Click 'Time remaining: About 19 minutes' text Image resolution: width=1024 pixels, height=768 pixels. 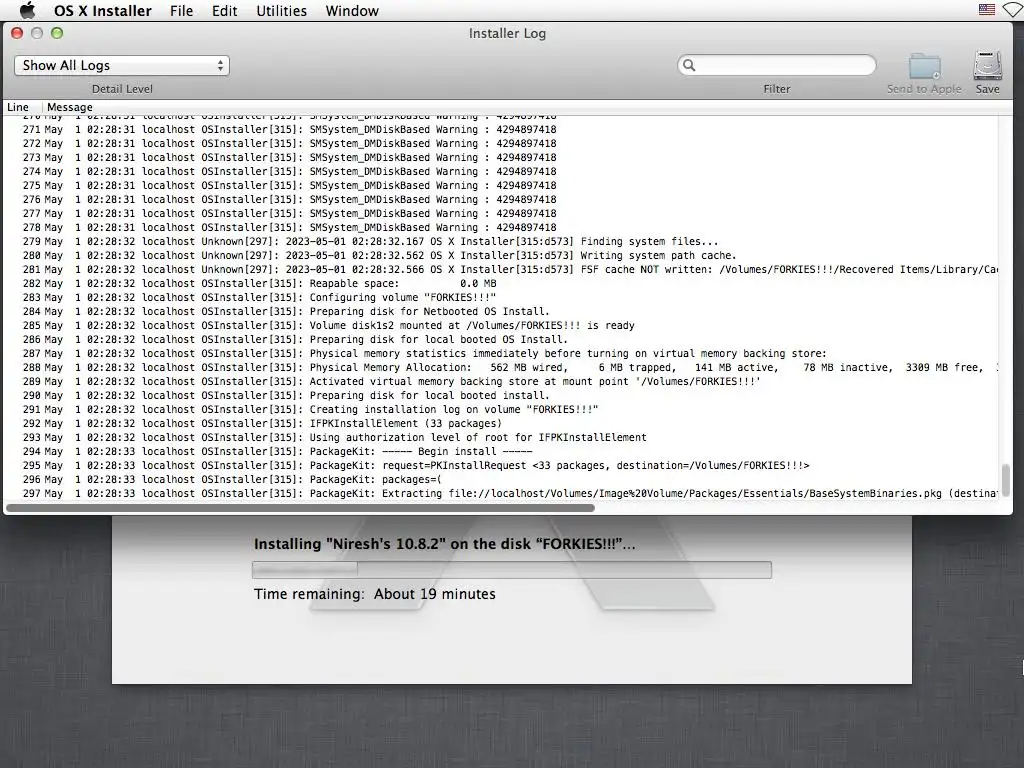[375, 594]
